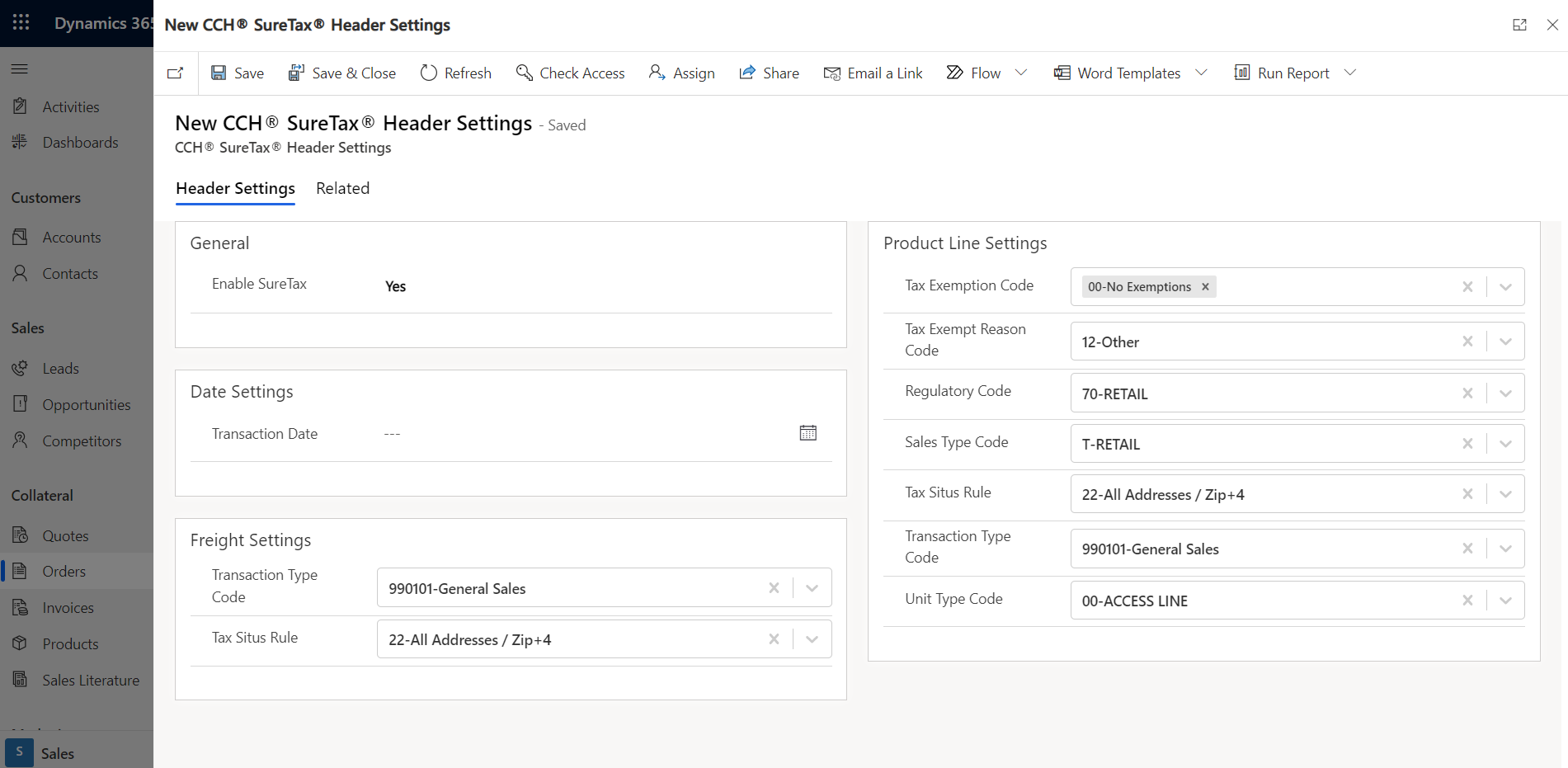Clear Freight Tax Situs Rule value

pos(774,639)
